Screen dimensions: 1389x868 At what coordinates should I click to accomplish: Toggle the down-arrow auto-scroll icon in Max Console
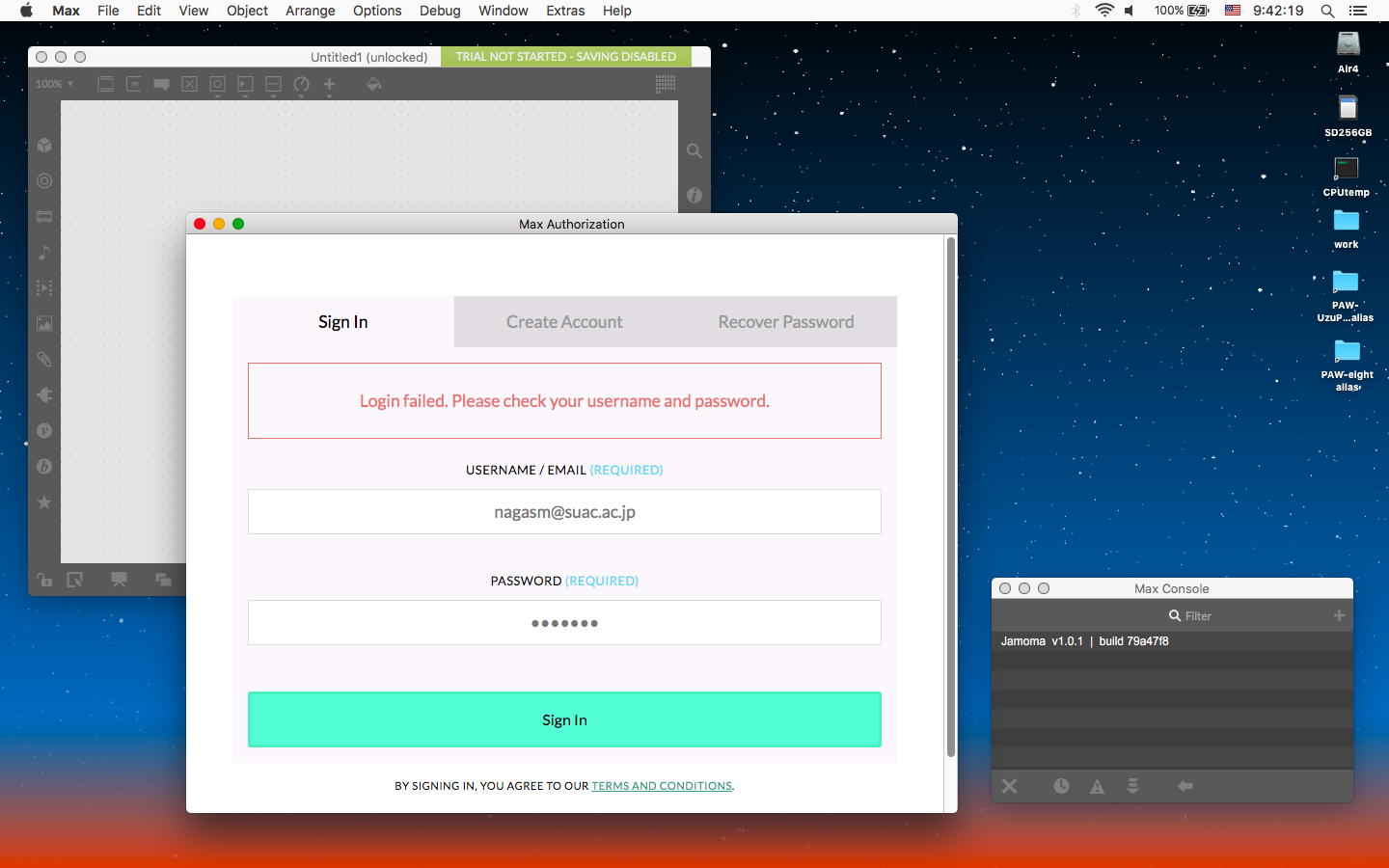click(1133, 786)
